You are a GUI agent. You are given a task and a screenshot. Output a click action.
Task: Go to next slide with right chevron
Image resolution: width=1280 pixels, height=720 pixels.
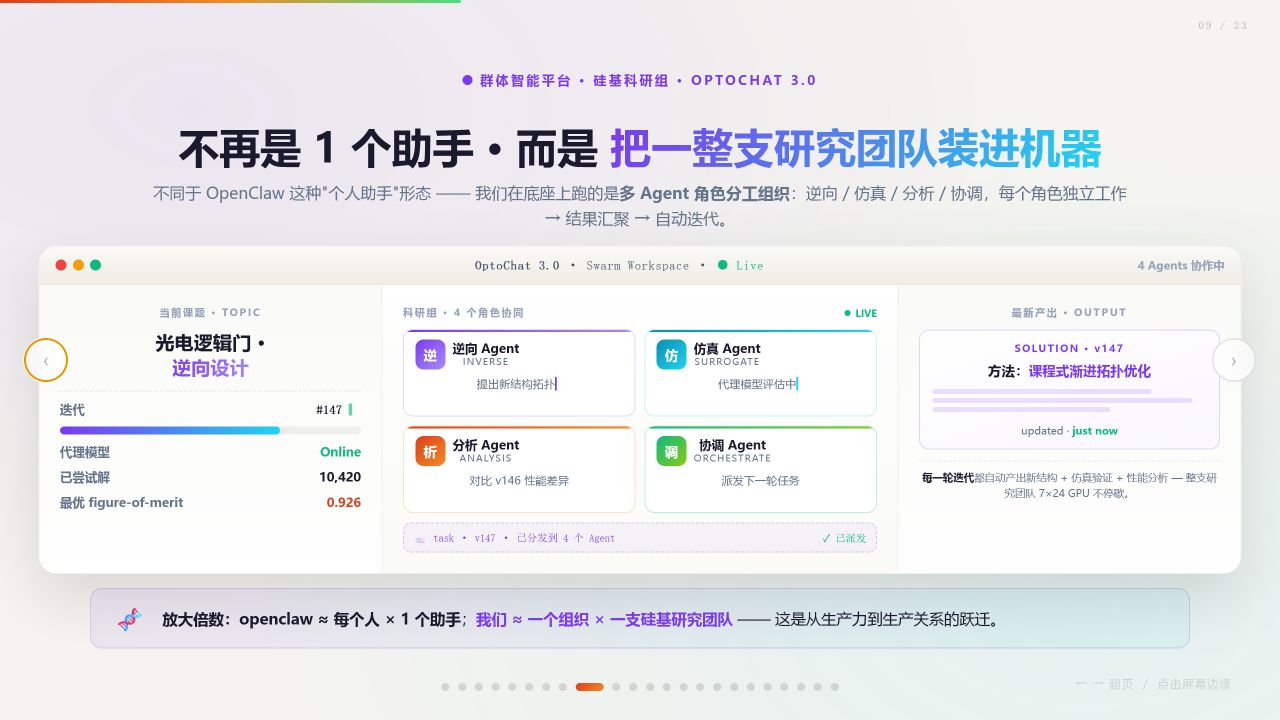(1233, 360)
